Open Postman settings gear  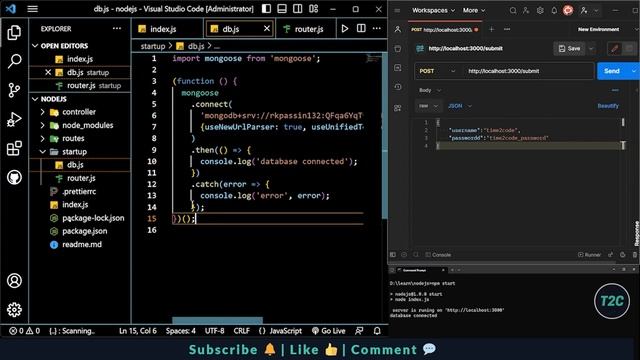pos(540,11)
